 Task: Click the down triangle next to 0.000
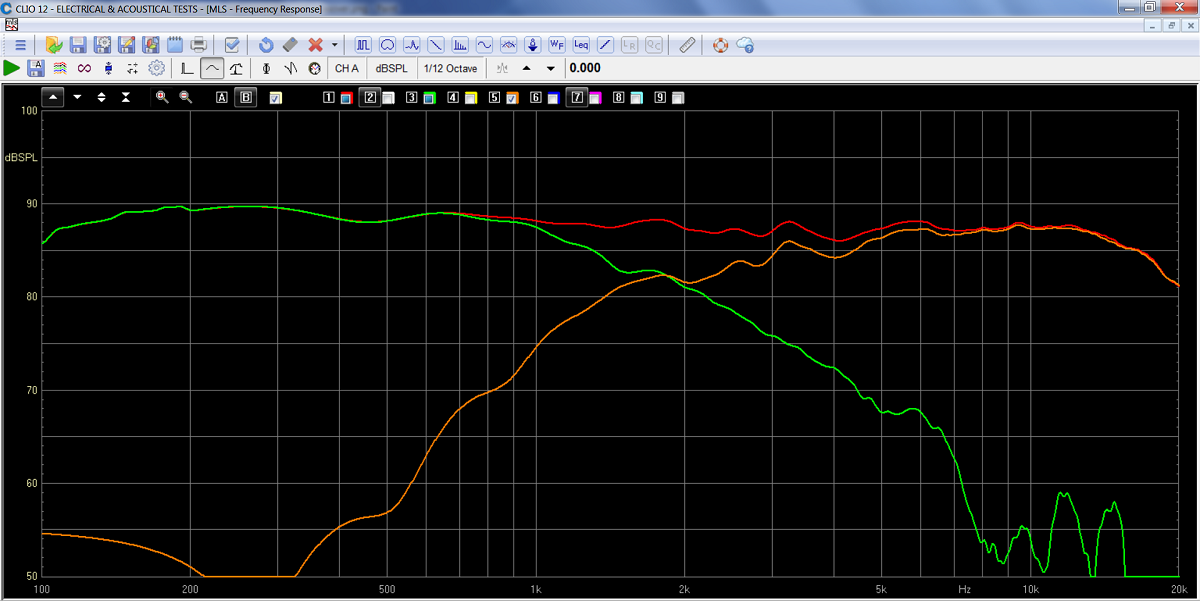(550, 68)
